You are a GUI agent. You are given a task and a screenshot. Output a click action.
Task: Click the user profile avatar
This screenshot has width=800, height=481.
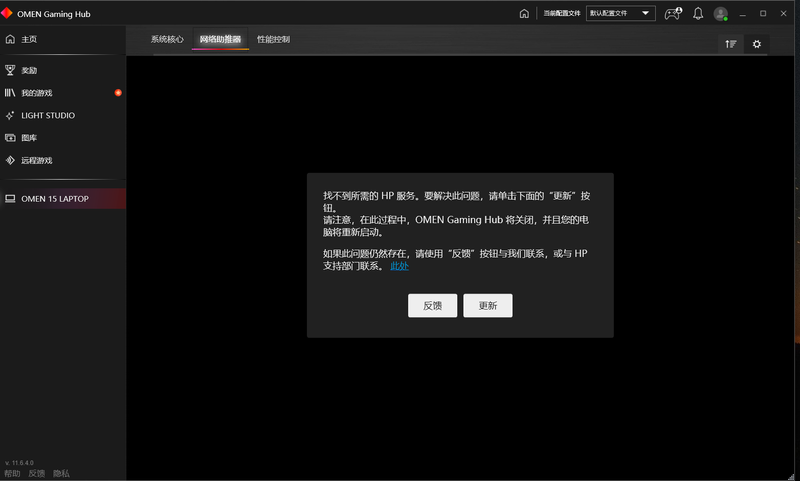click(720, 14)
